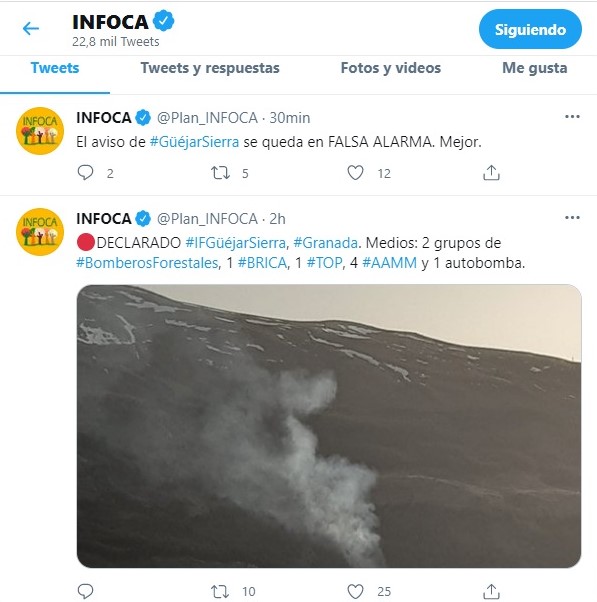Share the FALSA ALARMA tweet
This screenshot has width=597, height=602.
(491, 173)
